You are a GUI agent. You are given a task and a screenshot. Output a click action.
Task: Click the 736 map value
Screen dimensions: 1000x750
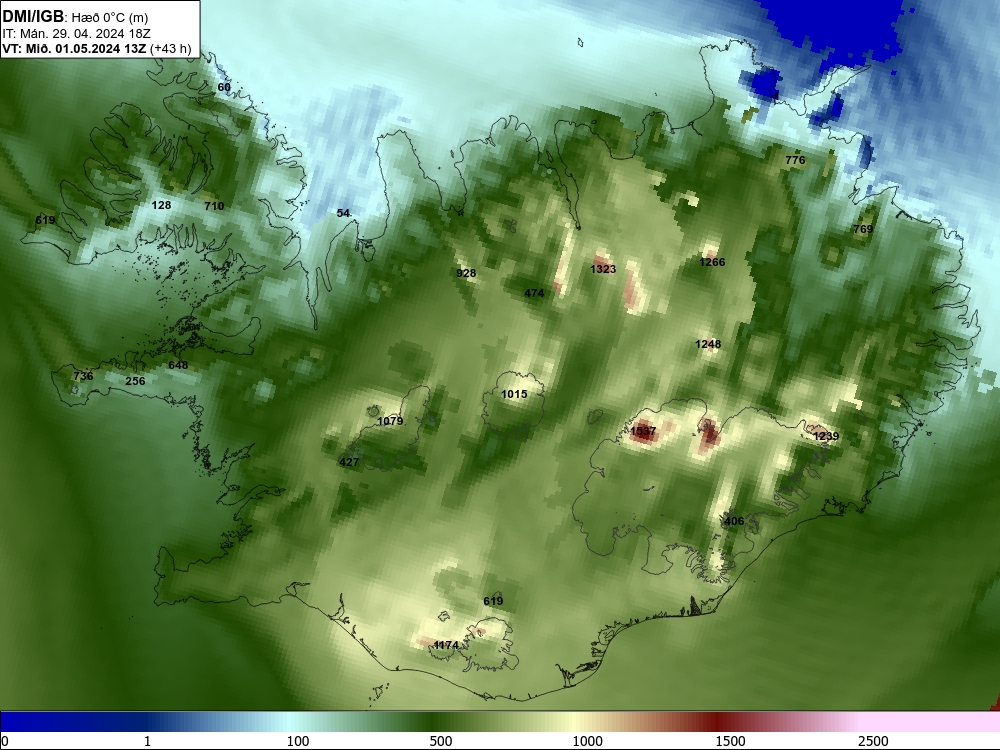pyautogui.click(x=83, y=376)
